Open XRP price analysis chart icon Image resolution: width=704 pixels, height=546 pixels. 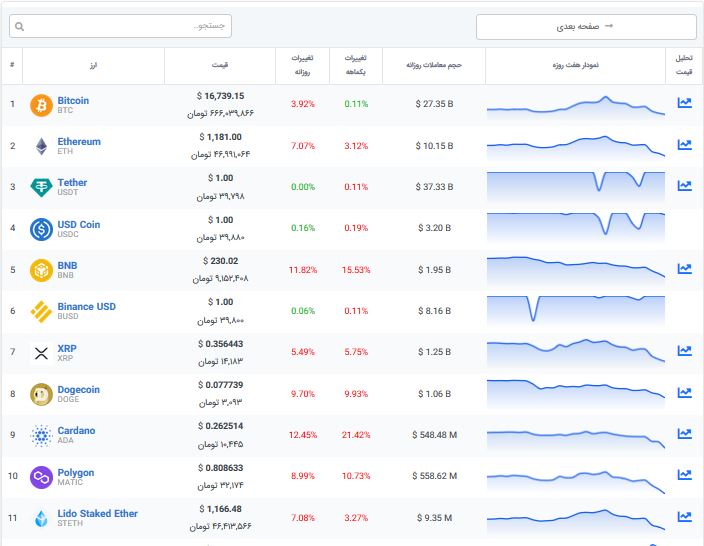point(684,351)
